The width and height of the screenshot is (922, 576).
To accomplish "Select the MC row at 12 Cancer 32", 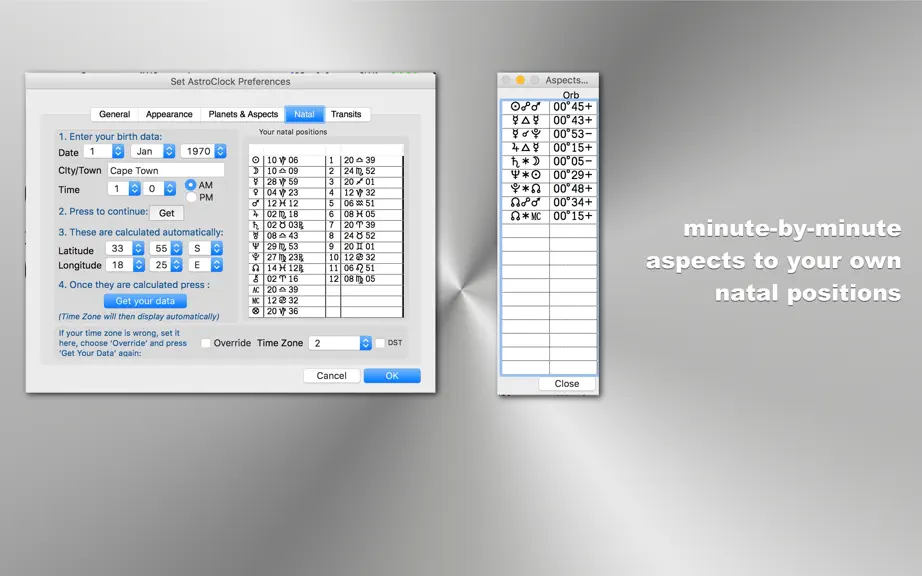I will coord(287,300).
